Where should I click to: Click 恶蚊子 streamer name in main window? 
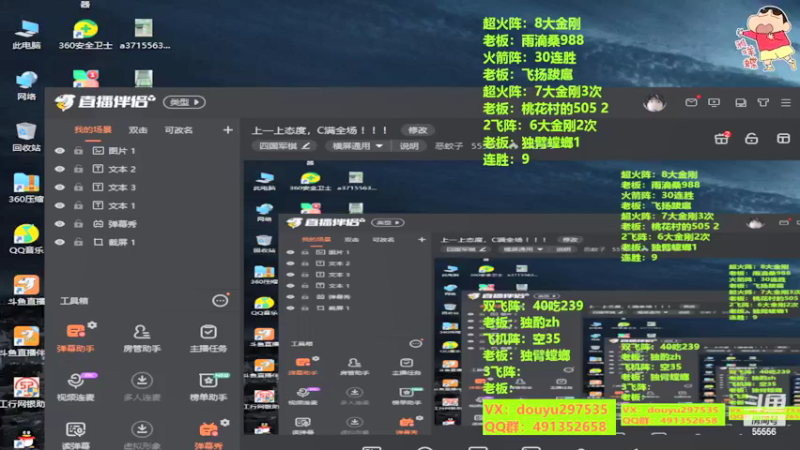pos(449,146)
